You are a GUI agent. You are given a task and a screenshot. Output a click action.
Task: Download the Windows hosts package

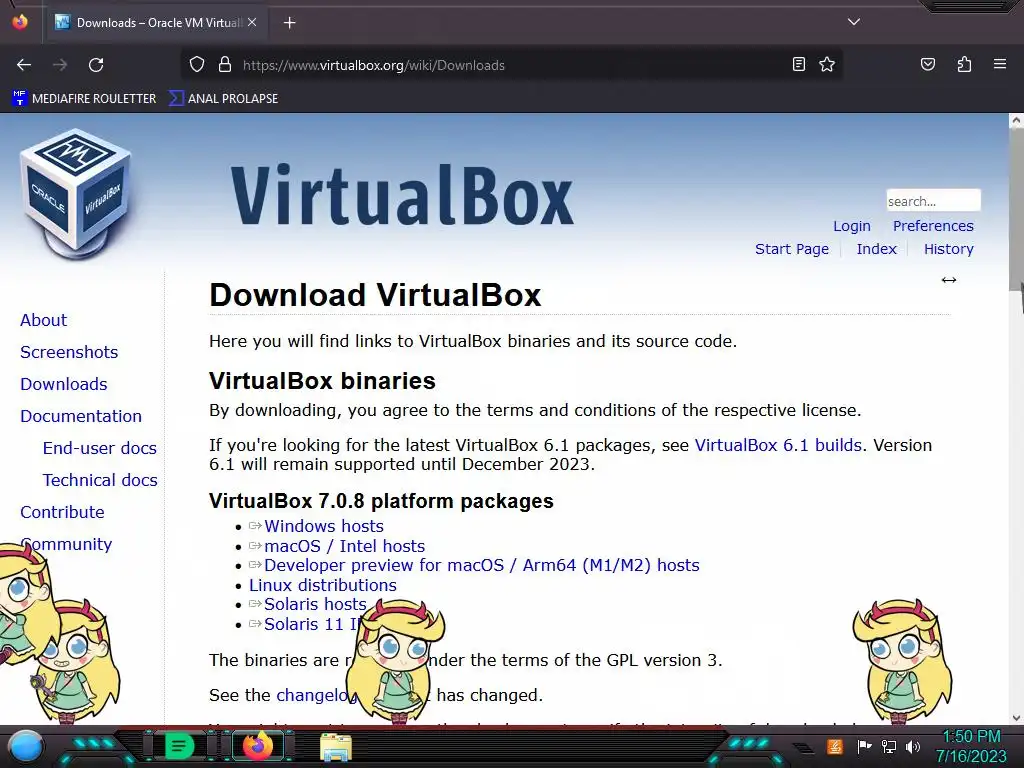[x=323, y=526]
